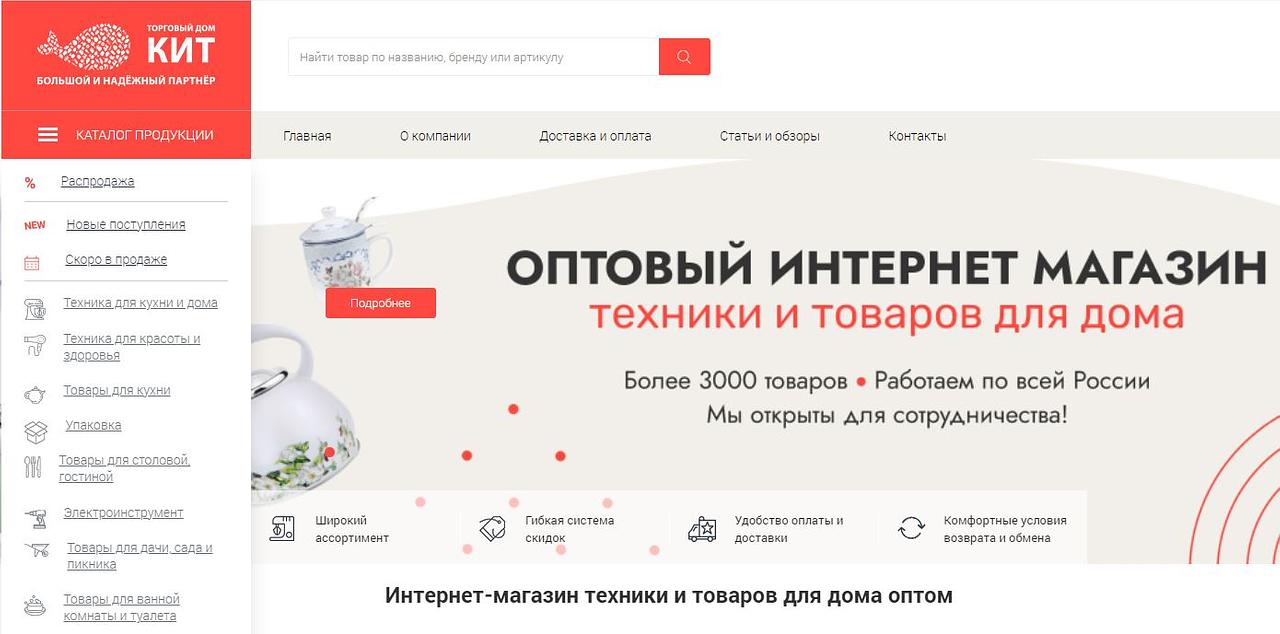Screen dimensions: 1280x634
Task: Open the О компании menu item
Action: (435, 136)
